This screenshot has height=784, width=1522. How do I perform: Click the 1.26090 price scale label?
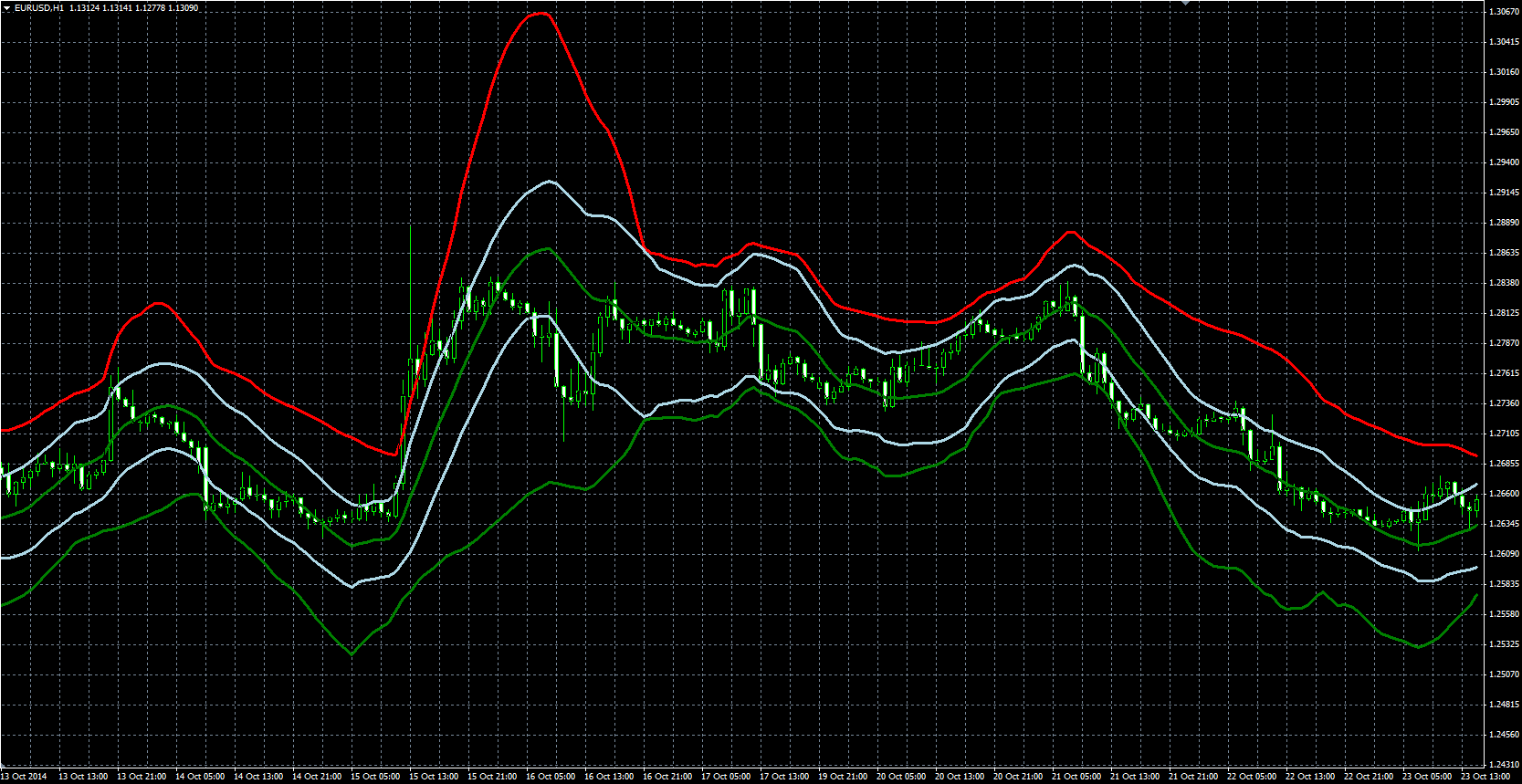pyautogui.click(x=1504, y=554)
